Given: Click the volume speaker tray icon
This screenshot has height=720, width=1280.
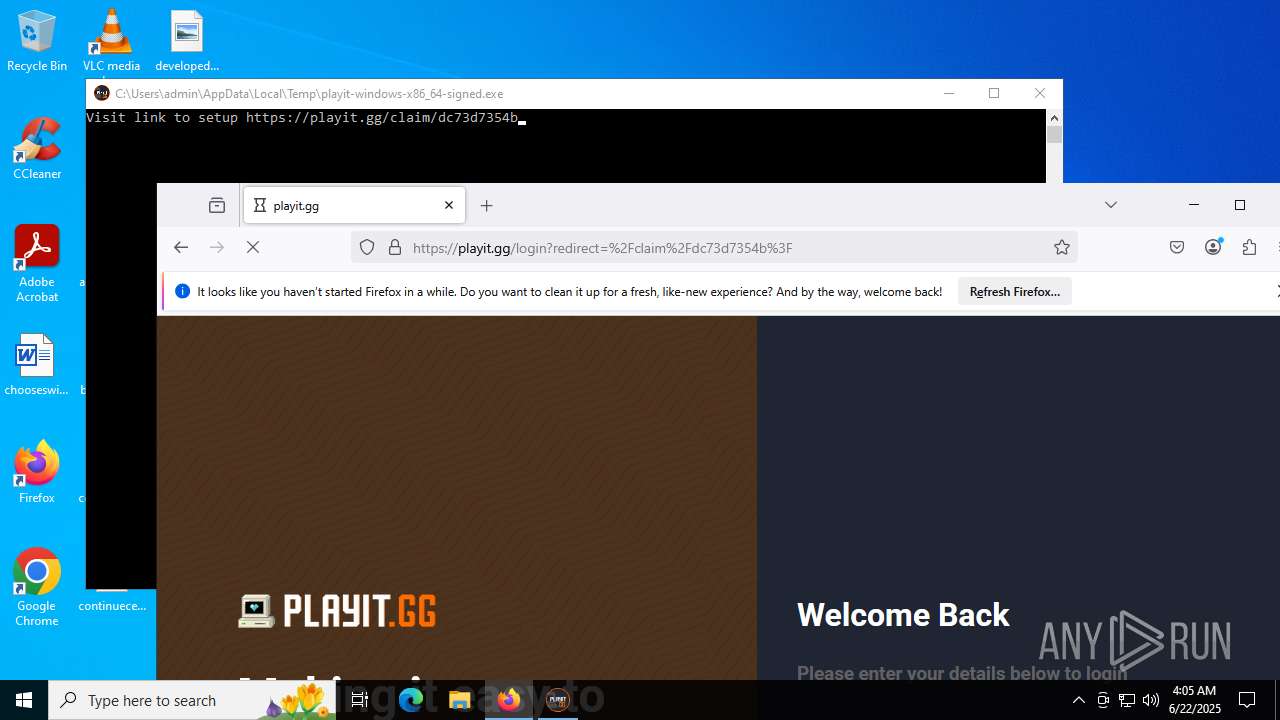Looking at the screenshot, I should click(x=1151, y=700).
